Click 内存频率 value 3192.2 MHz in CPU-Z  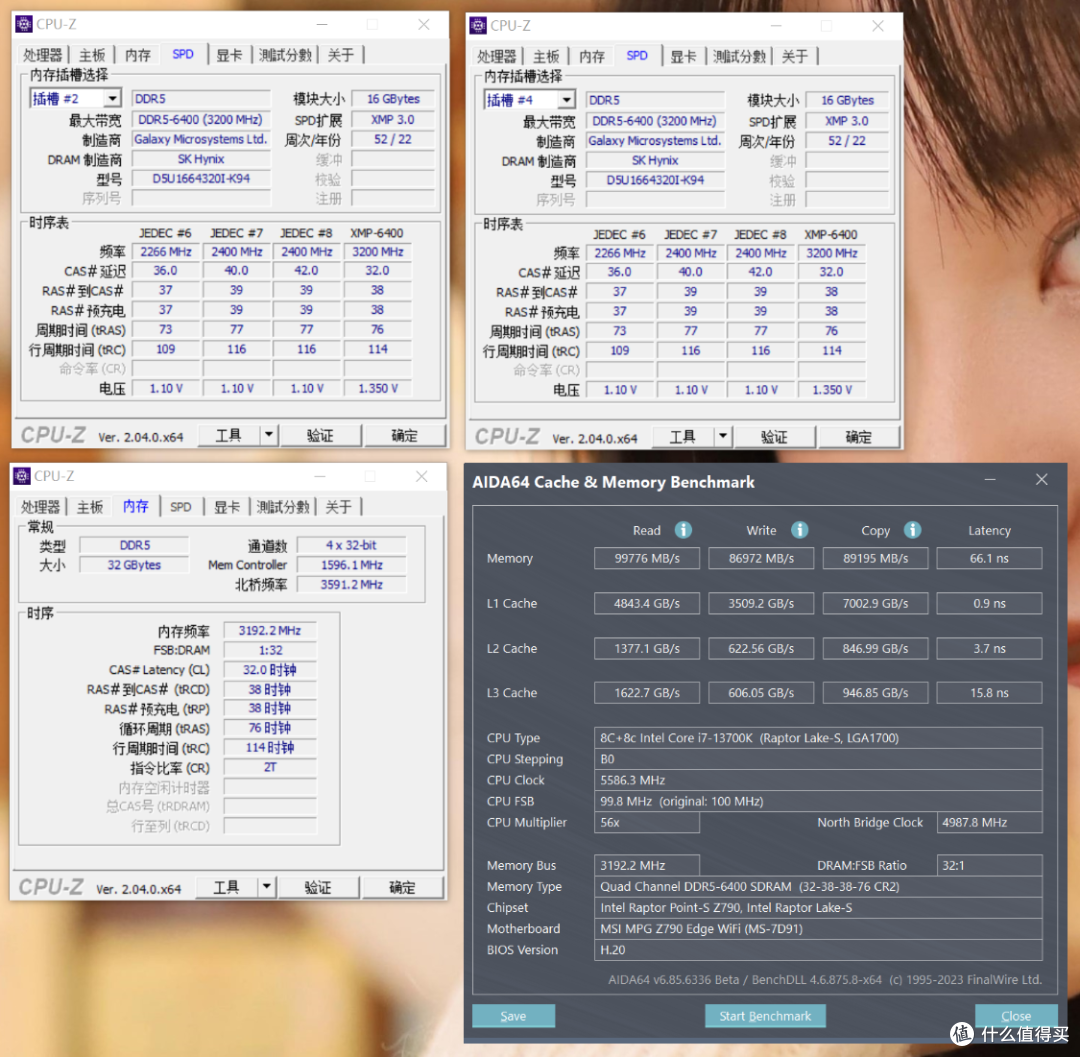(x=270, y=630)
